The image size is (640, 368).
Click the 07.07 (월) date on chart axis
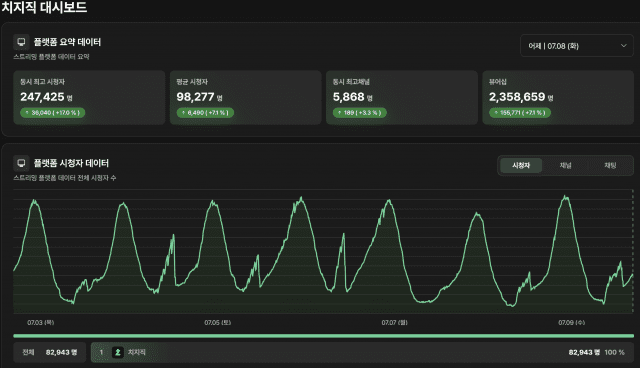tap(394, 323)
